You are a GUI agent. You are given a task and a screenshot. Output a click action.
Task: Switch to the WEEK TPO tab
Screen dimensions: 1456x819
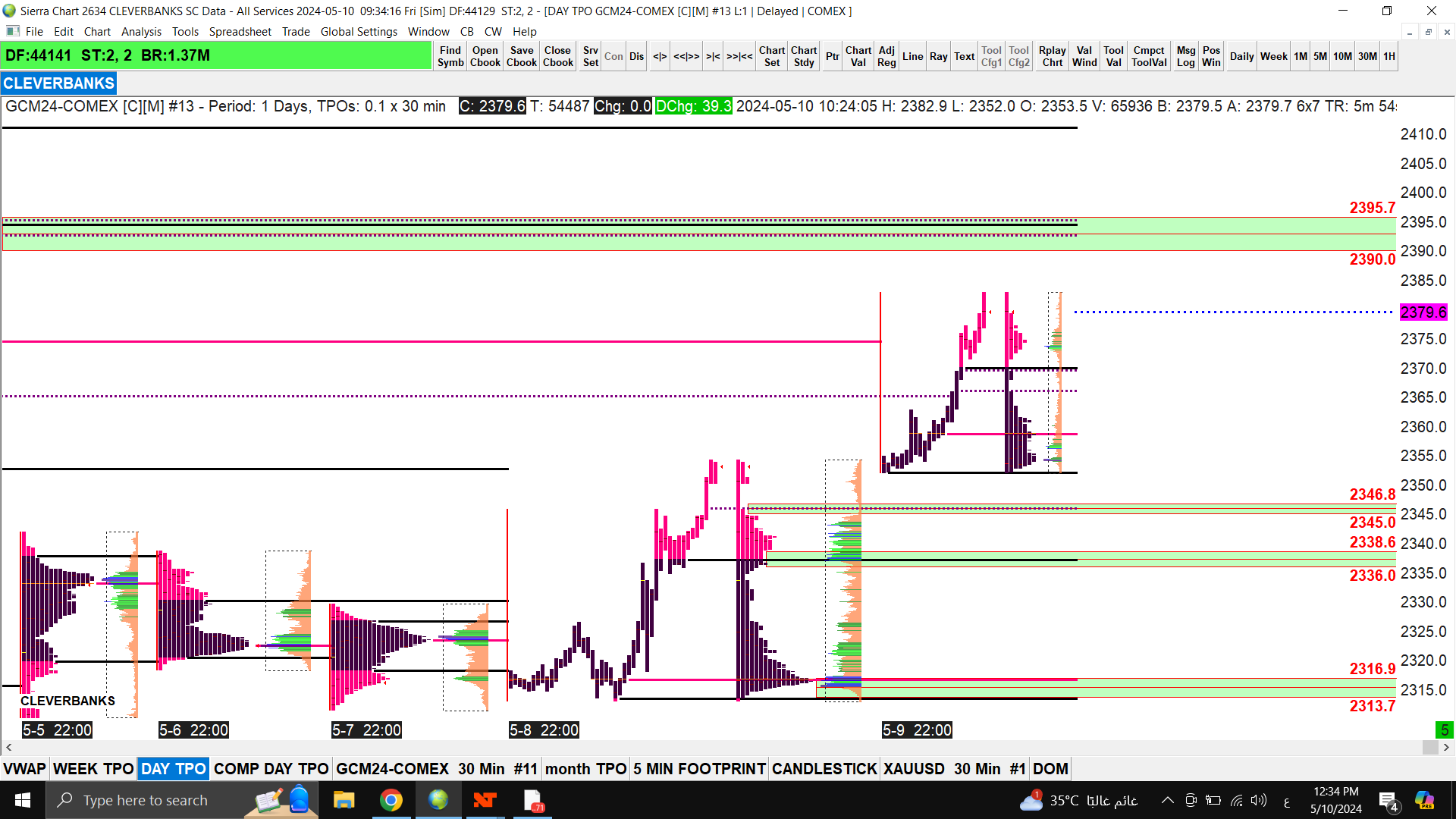[93, 769]
